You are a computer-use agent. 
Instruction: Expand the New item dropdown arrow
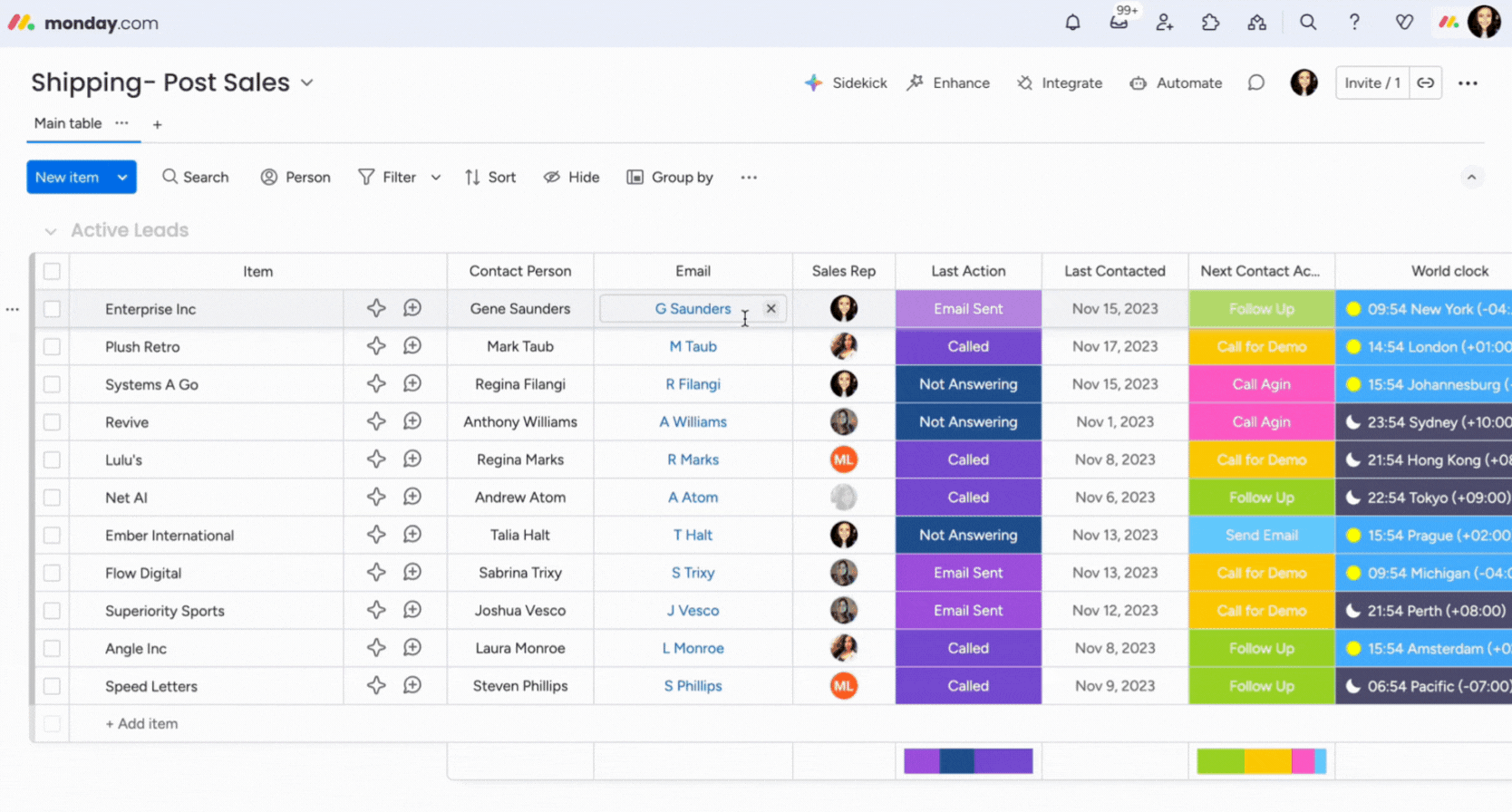click(122, 178)
